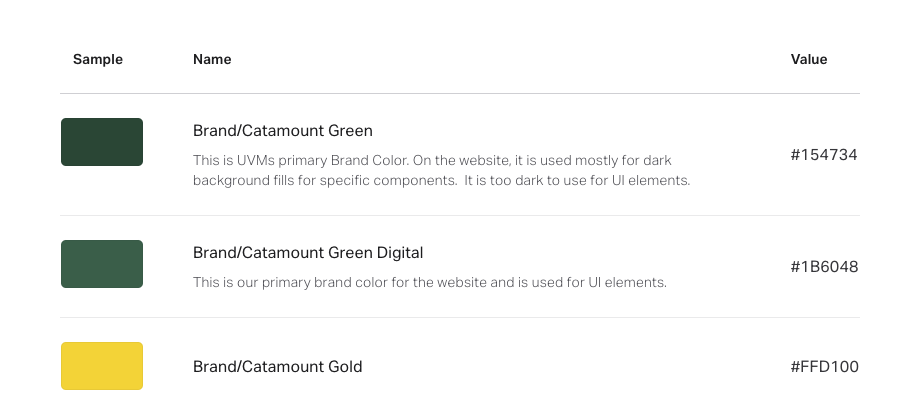Viewport: 897px width, 415px height.
Task: Click the Sample column header
Action: tap(98, 60)
